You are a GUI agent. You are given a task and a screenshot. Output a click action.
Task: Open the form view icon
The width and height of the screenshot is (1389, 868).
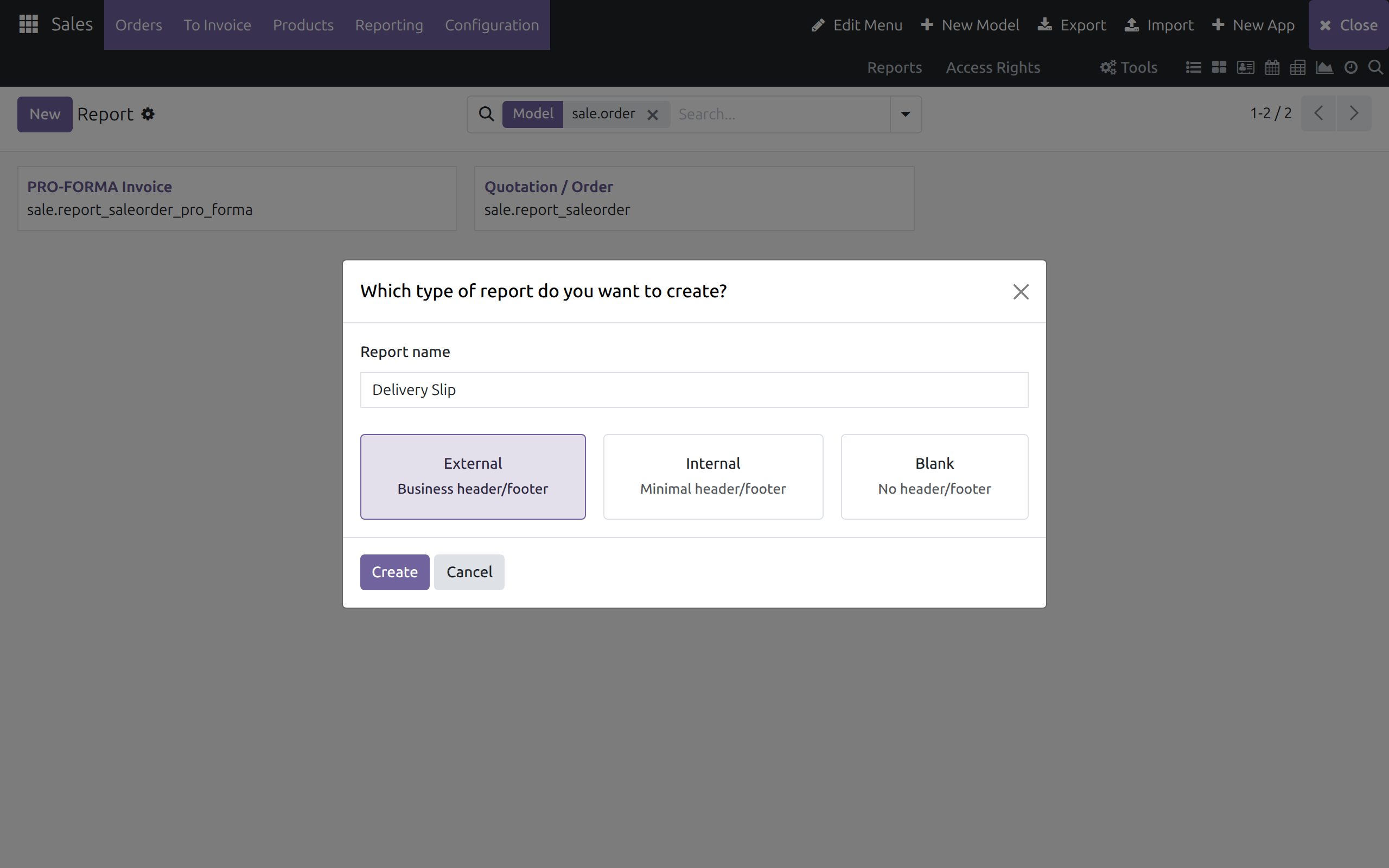tap(1245, 68)
